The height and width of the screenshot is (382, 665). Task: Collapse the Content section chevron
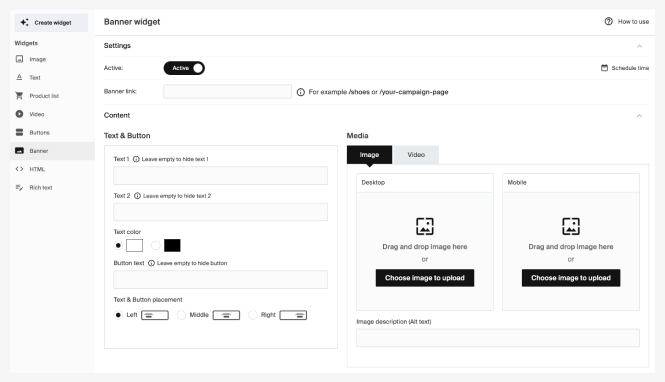click(640, 116)
